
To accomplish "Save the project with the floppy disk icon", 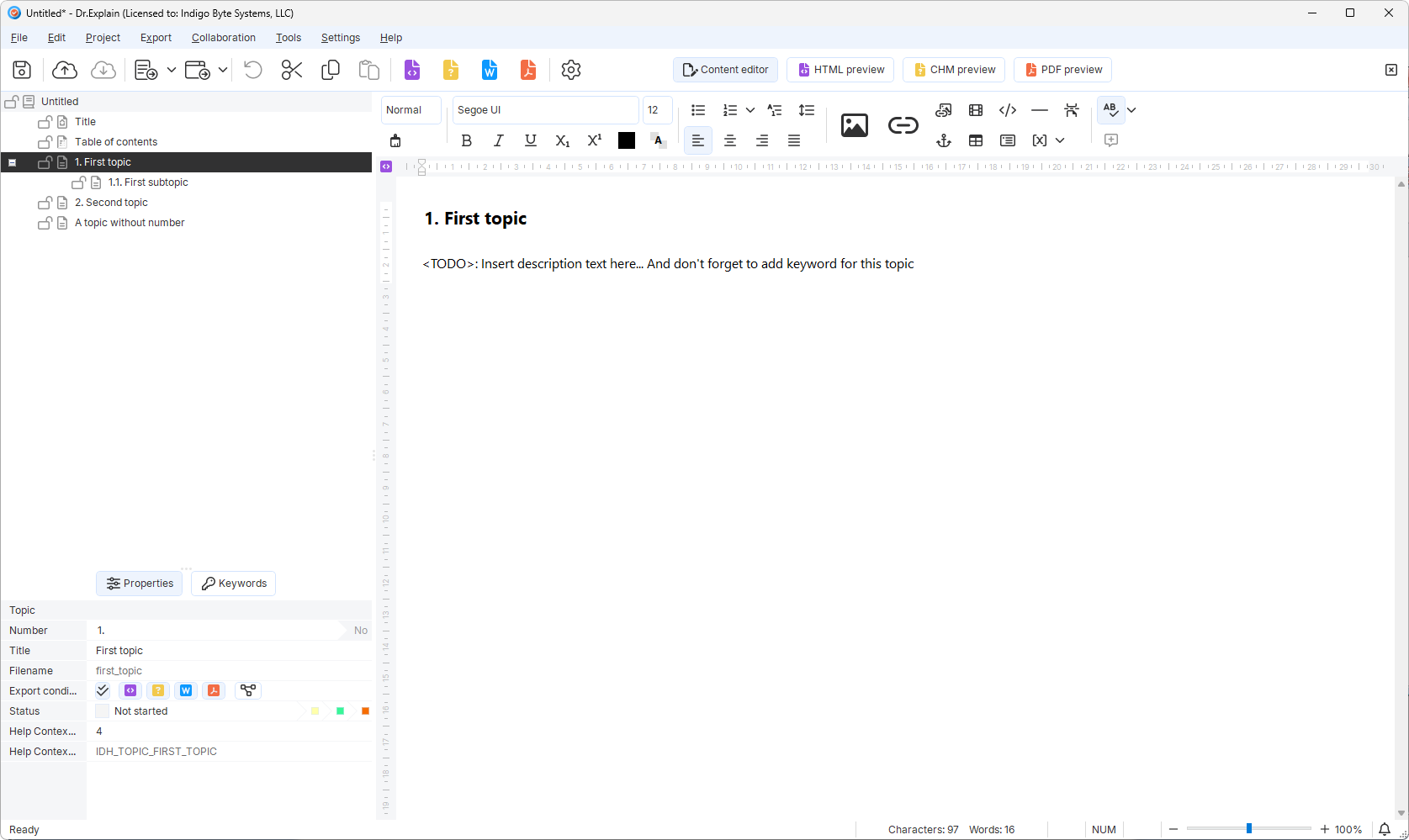I will point(22,70).
